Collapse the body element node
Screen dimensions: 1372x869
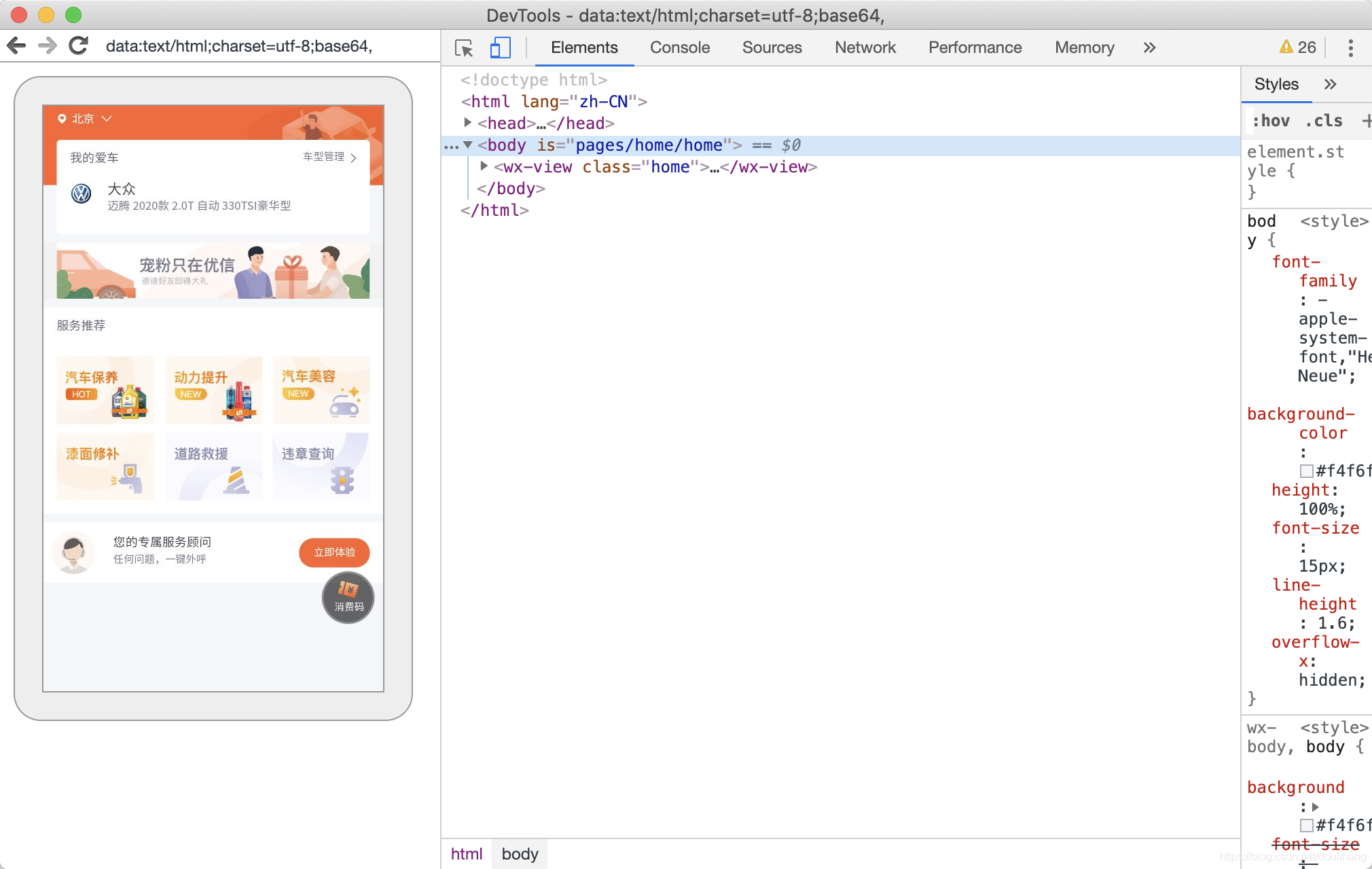pos(467,145)
